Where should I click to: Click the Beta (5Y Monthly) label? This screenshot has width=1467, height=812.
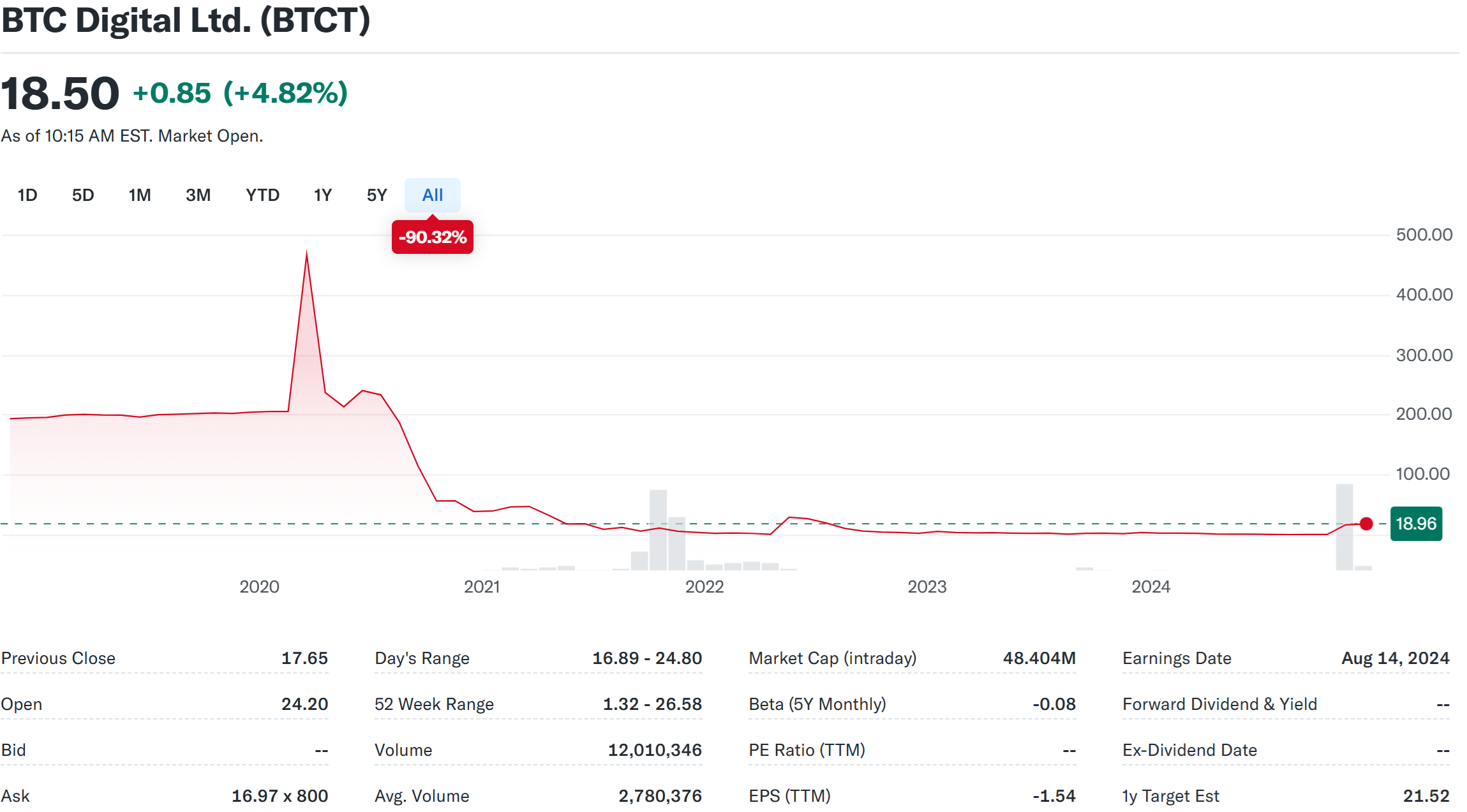(817, 704)
